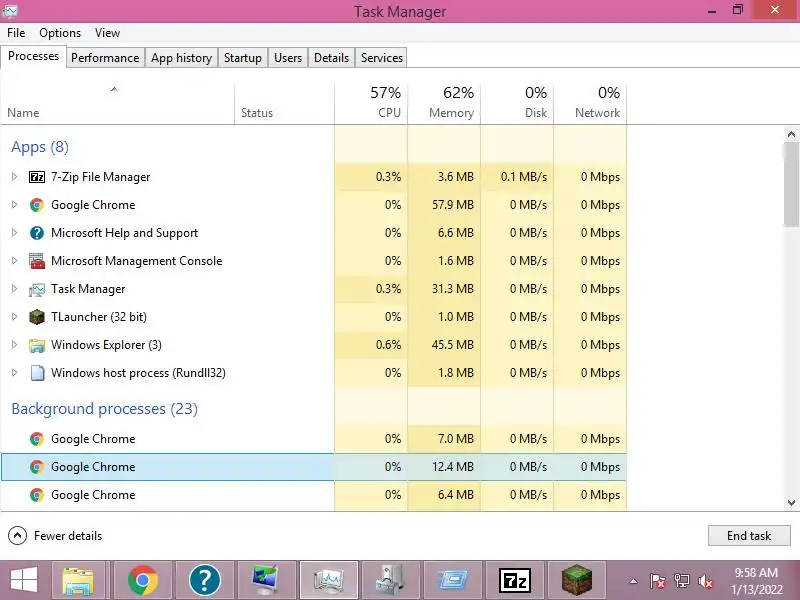Viewport: 800px width, 600px height.
Task: Click the vertical scrollbar thumb
Action: pyautogui.click(x=791, y=185)
